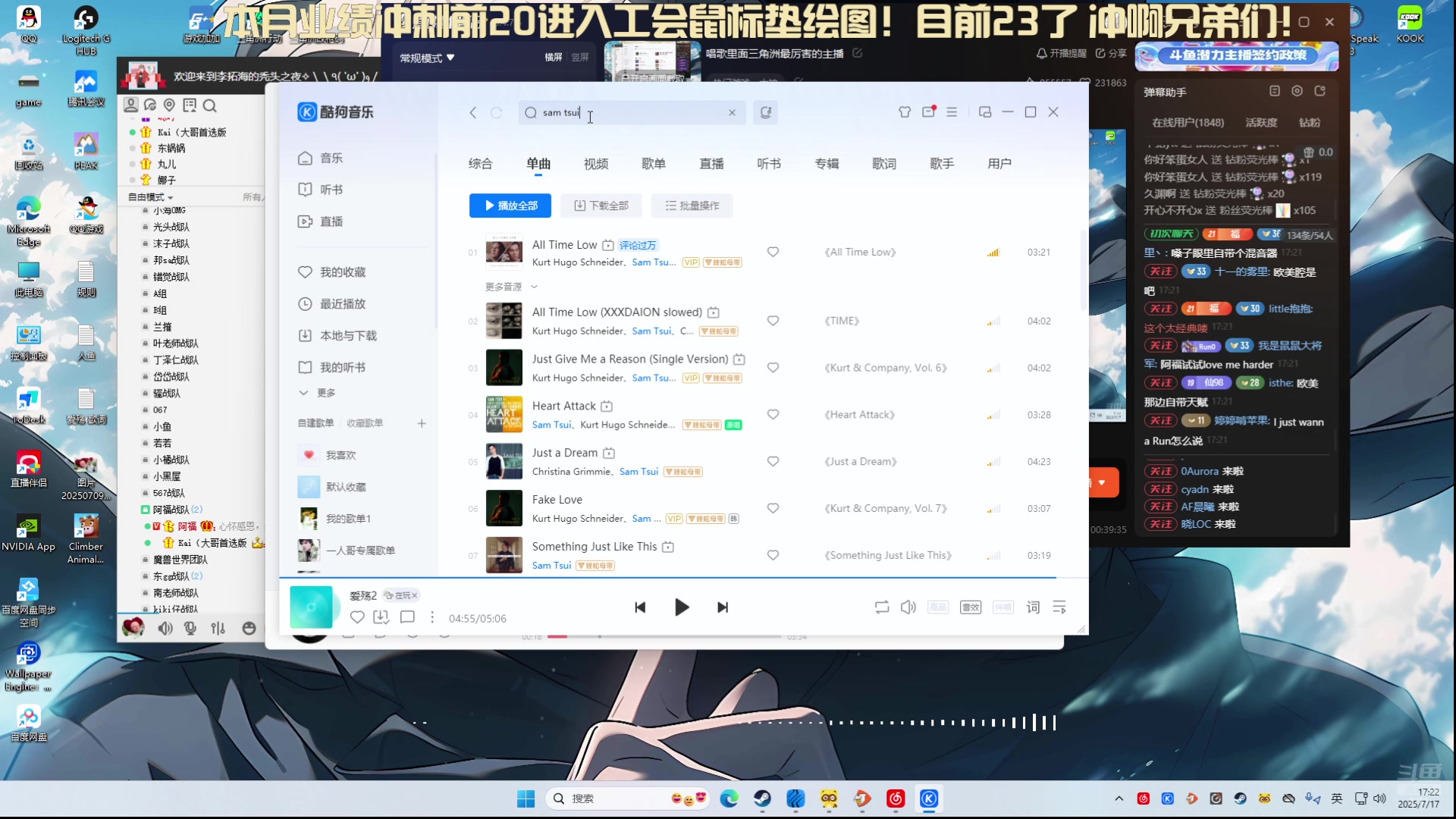Image resolution: width=1456 pixels, height=819 pixels.
Task: Favorite the Fake Love song heart
Action: click(773, 508)
